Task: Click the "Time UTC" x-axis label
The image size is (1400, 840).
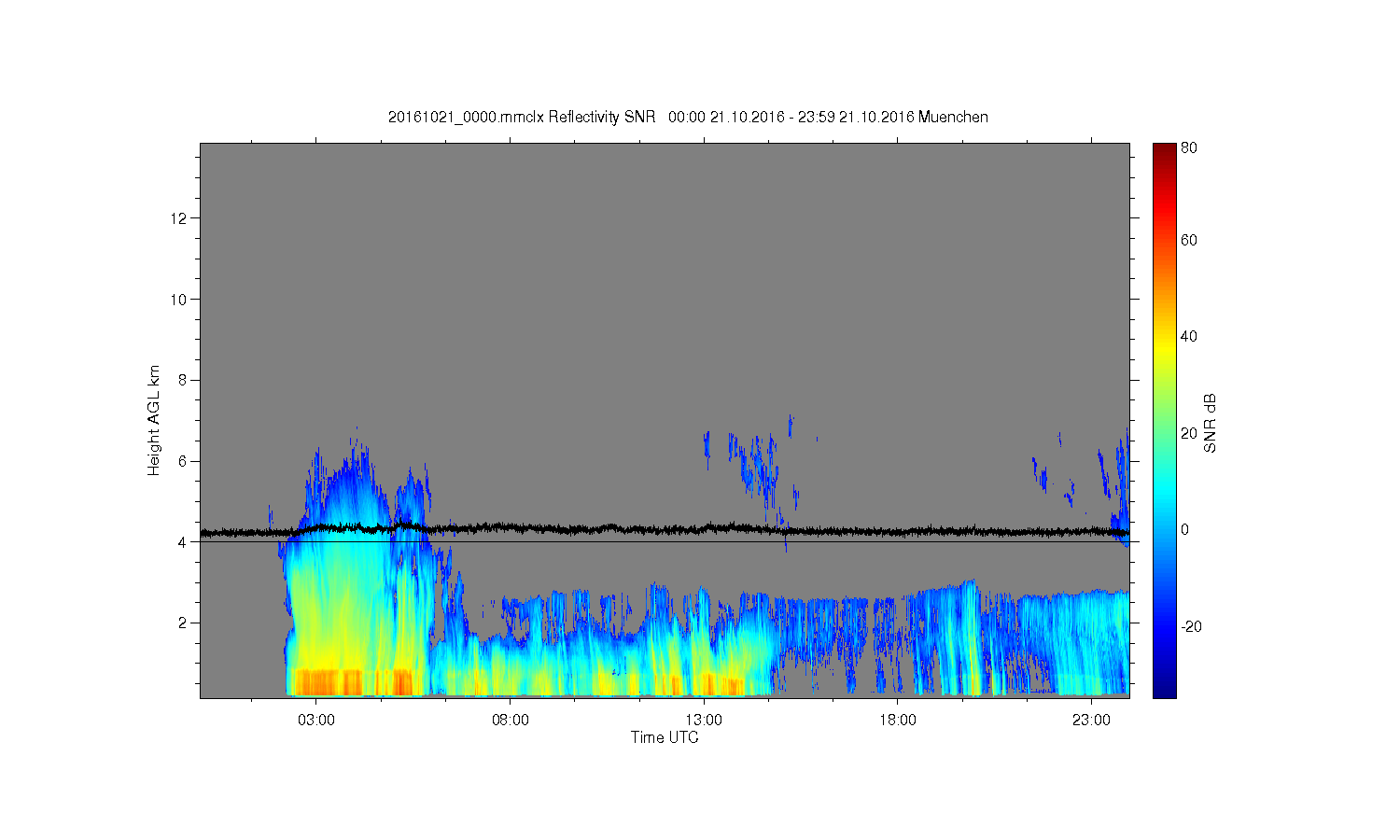Action: pos(665,737)
